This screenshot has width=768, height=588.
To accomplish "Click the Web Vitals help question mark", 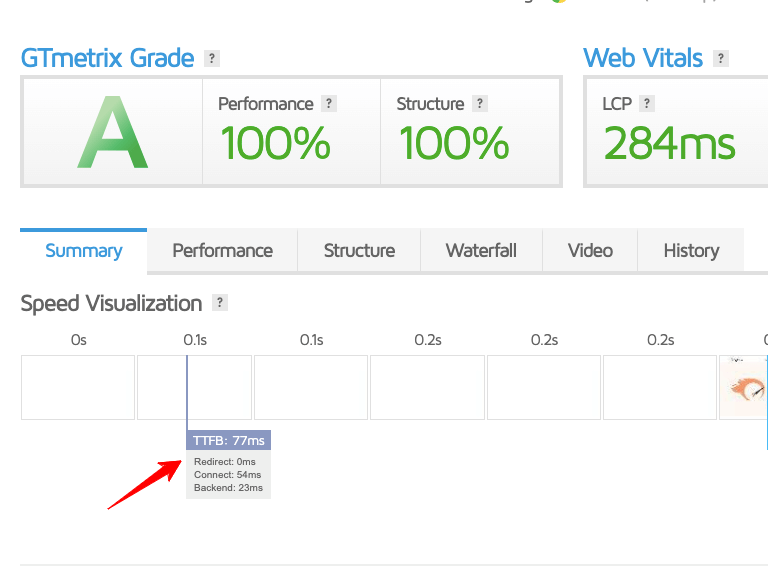I will [720, 58].
